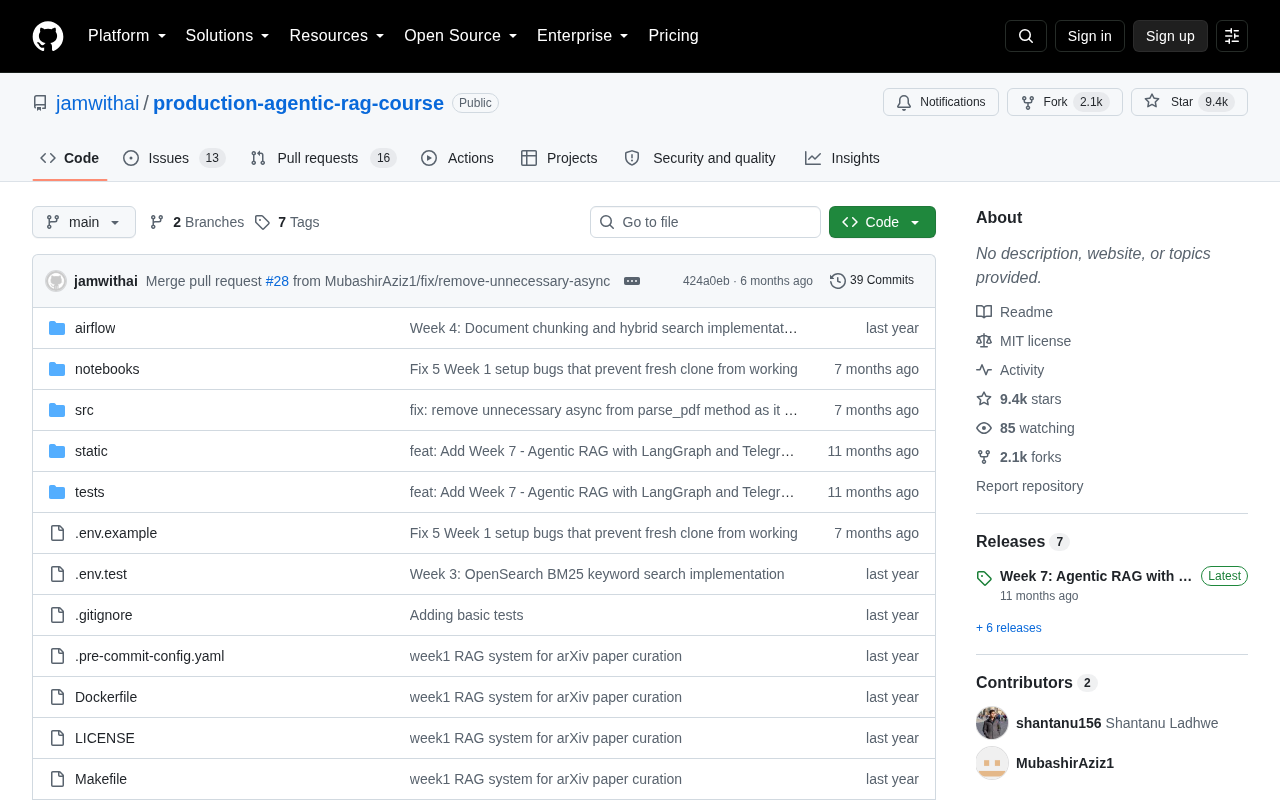Switch to the Actions tab
This screenshot has height=800, width=1280.
pos(457,158)
